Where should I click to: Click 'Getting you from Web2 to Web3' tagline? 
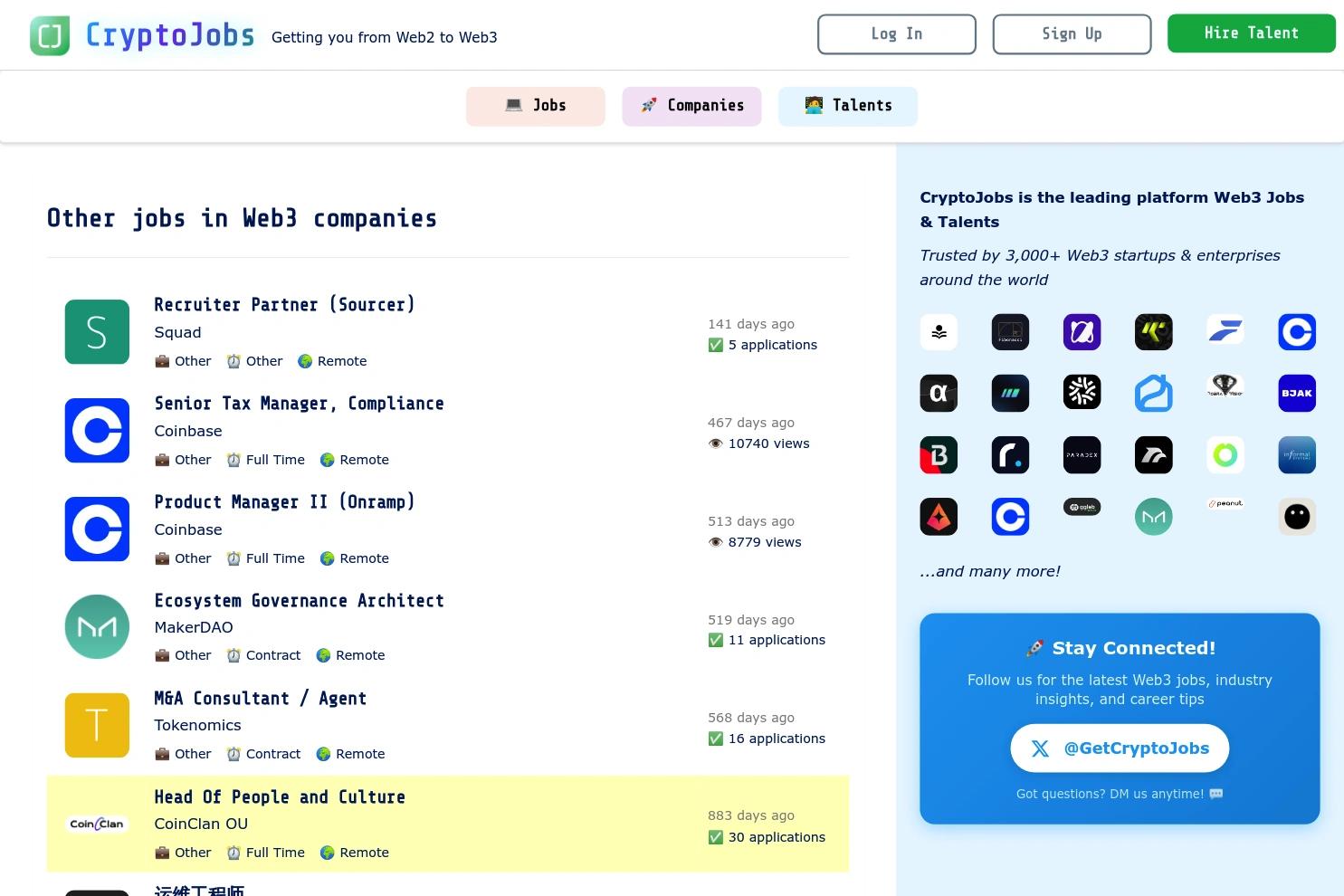coord(385,37)
